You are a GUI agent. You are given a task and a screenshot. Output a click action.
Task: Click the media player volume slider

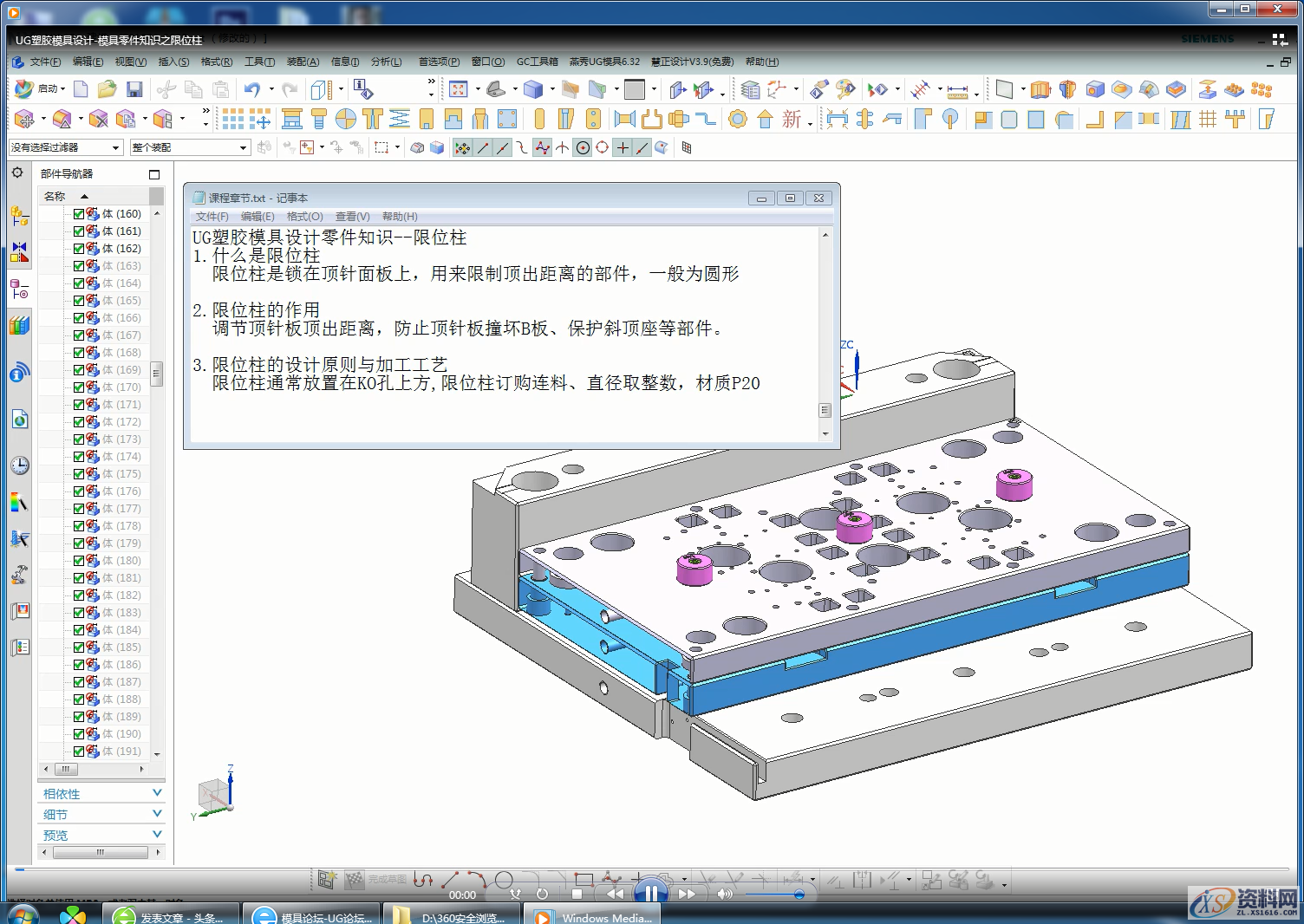(x=773, y=894)
